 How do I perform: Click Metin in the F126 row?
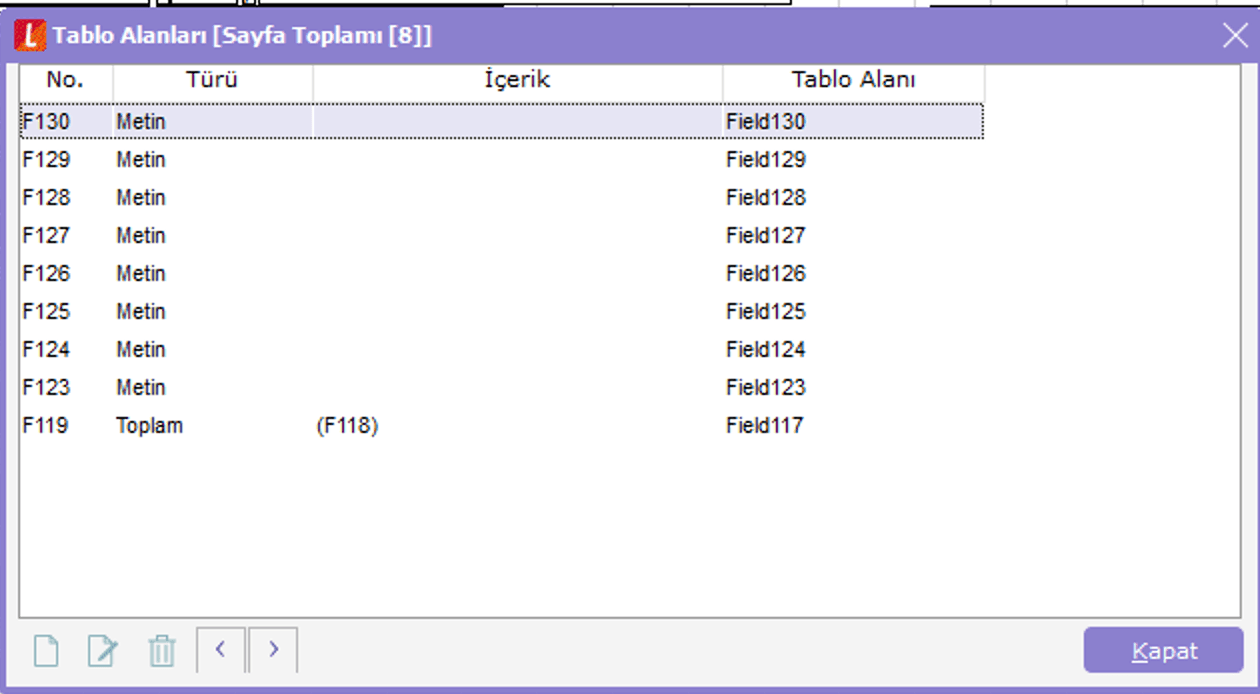pyautogui.click(x=141, y=273)
